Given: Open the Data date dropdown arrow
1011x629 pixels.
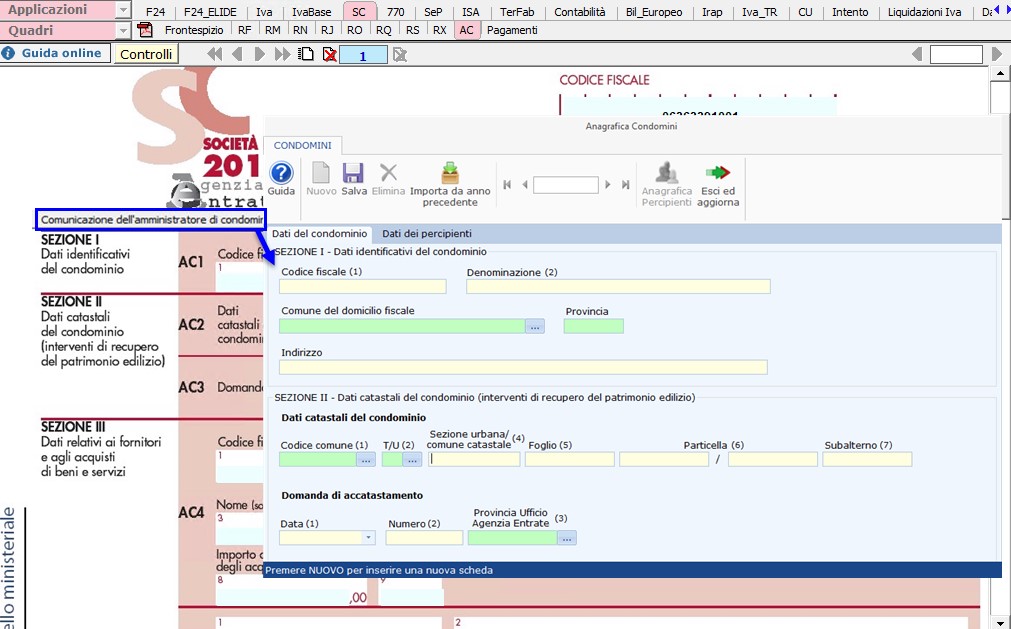Looking at the screenshot, I should click(369, 538).
